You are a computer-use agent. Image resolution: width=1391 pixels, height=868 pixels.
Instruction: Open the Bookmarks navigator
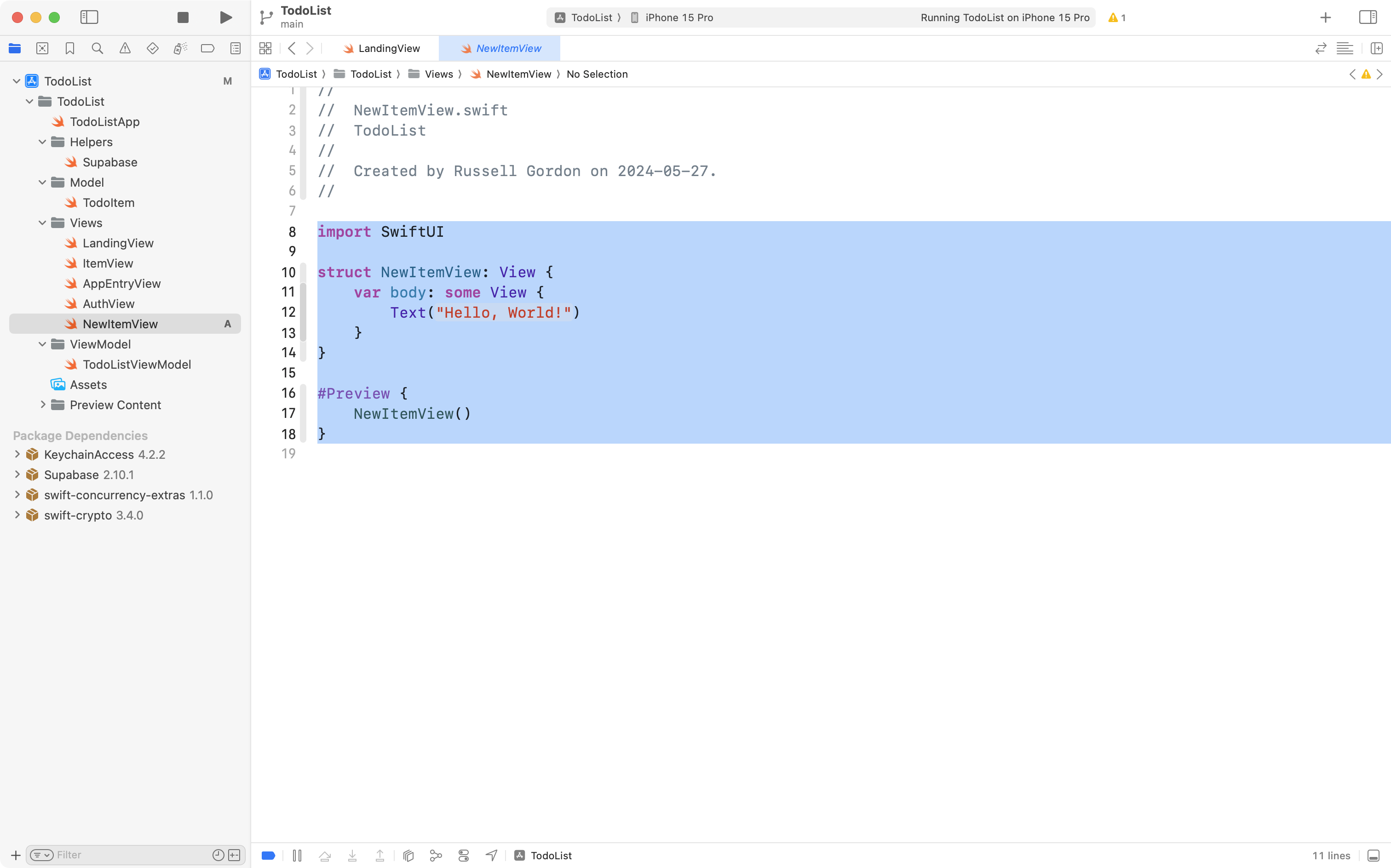(x=70, y=48)
